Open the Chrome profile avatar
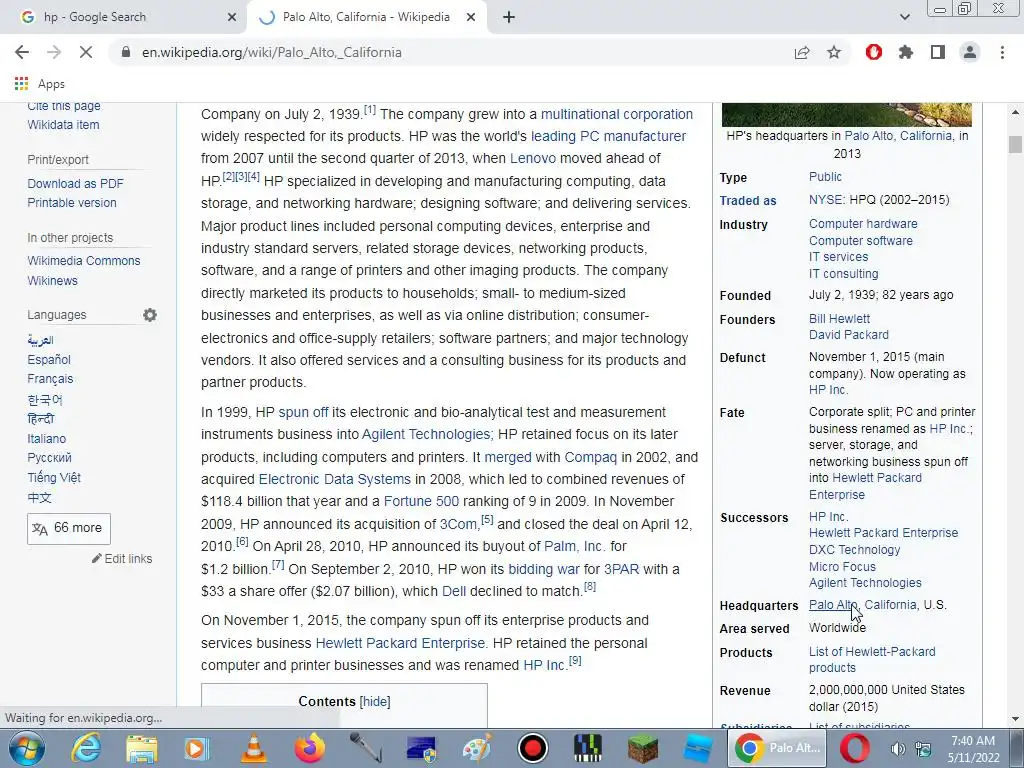The height and width of the screenshot is (768, 1024). coord(970,52)
